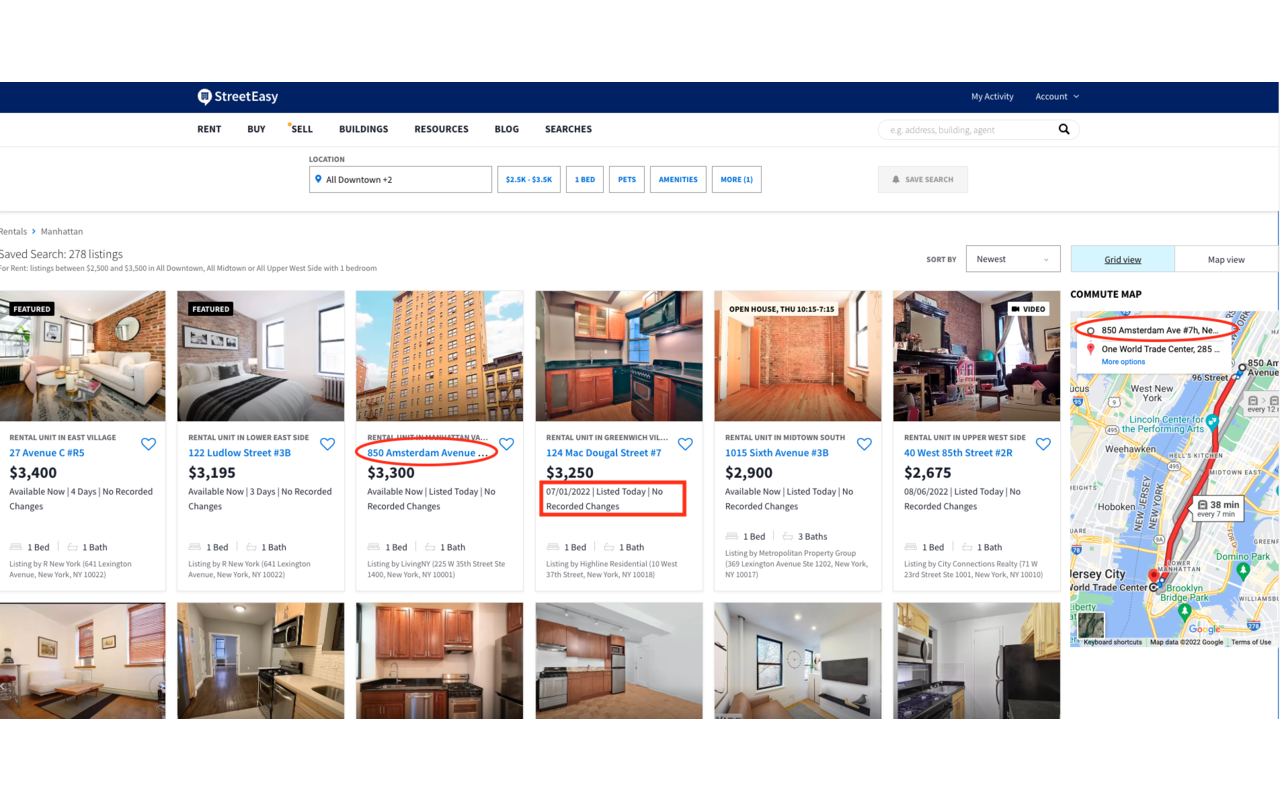Click the $3,400 price text

click(33, 473)
